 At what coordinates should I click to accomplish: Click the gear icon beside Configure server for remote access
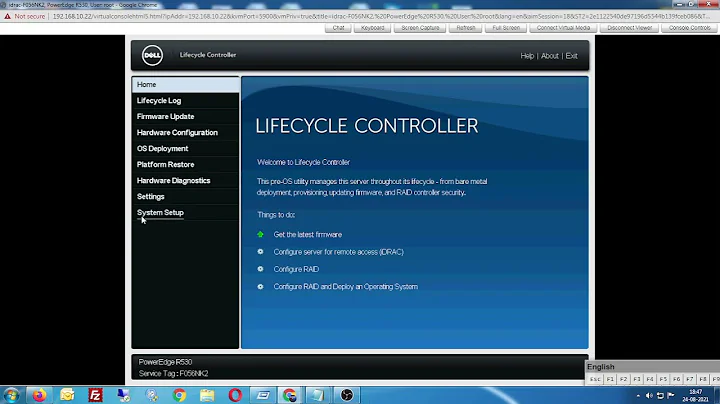[260, 252]
